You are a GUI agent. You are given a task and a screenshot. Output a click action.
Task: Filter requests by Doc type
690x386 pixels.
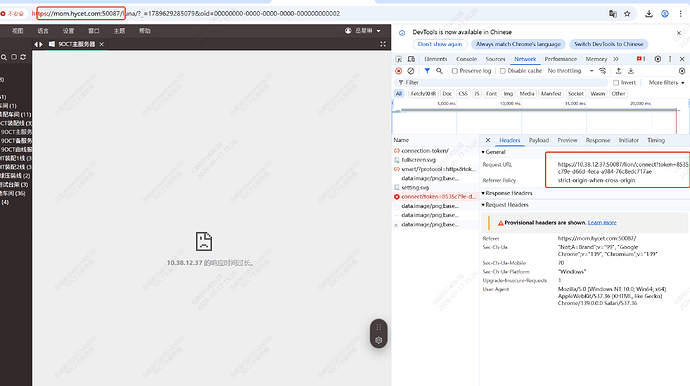[x=447, y=94]
